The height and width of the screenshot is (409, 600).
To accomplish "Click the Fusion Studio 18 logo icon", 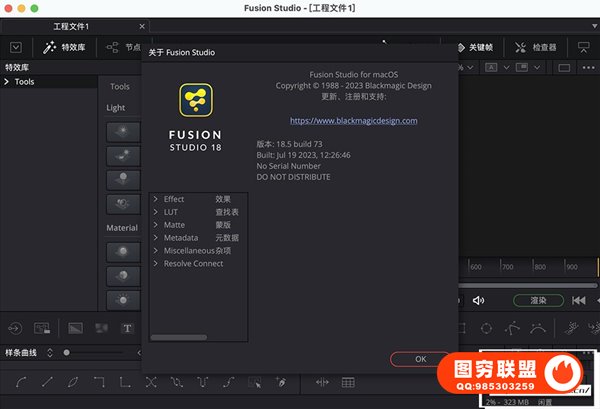I will tap(200, 105).
